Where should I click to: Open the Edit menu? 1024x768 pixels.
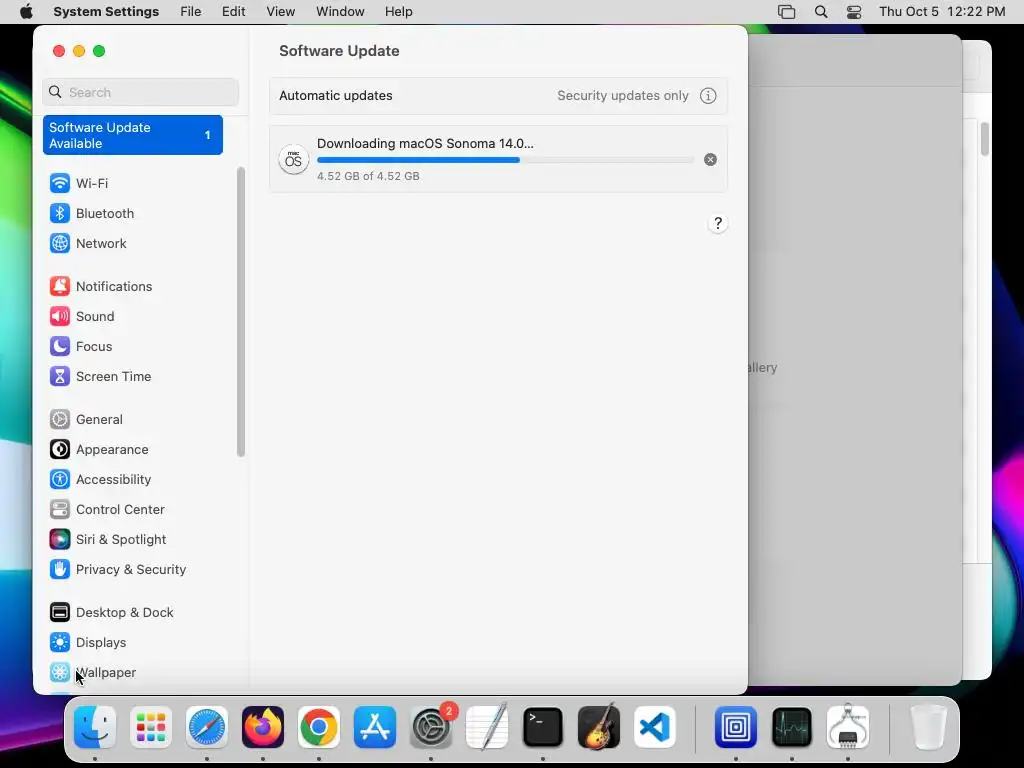tap(233, 12)
